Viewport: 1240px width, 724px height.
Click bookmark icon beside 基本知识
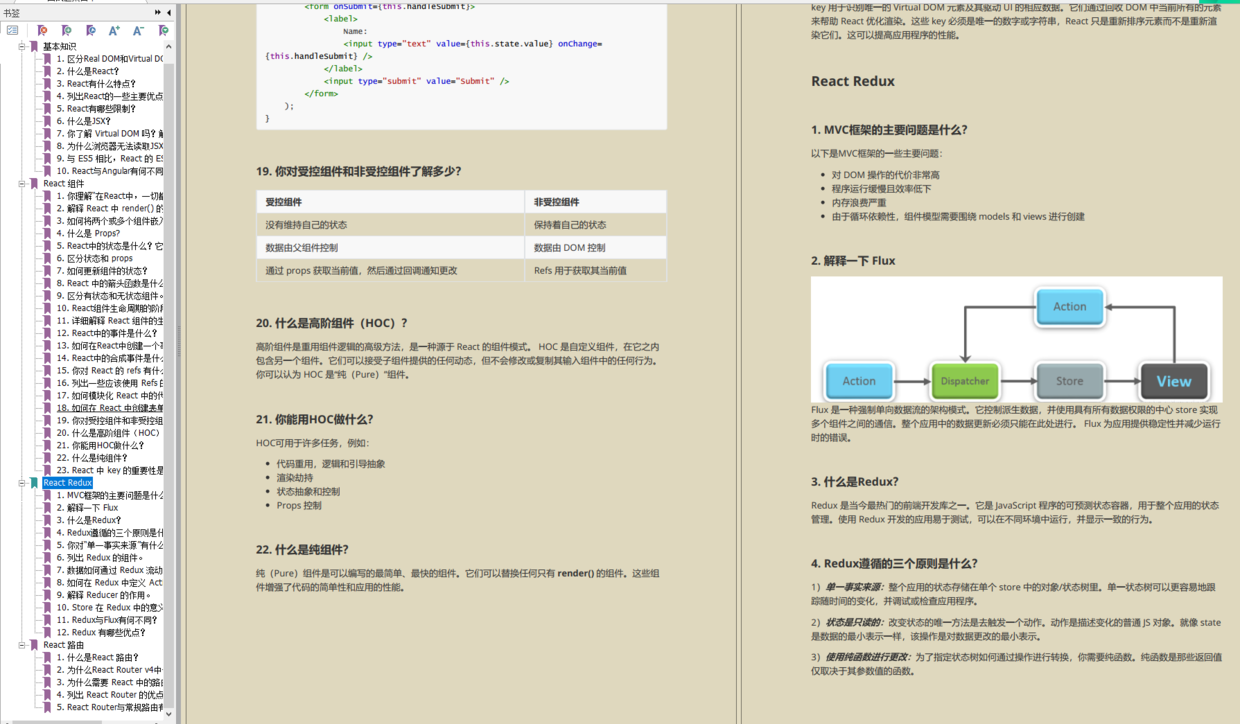click(x=34, y=46)
